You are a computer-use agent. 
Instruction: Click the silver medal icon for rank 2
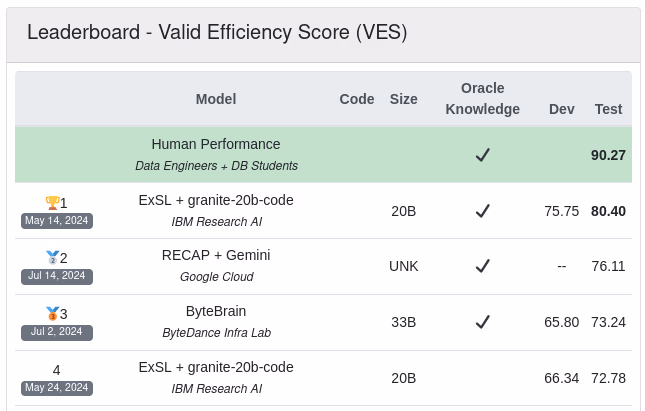pyautogui.click(x=52, y=258)
